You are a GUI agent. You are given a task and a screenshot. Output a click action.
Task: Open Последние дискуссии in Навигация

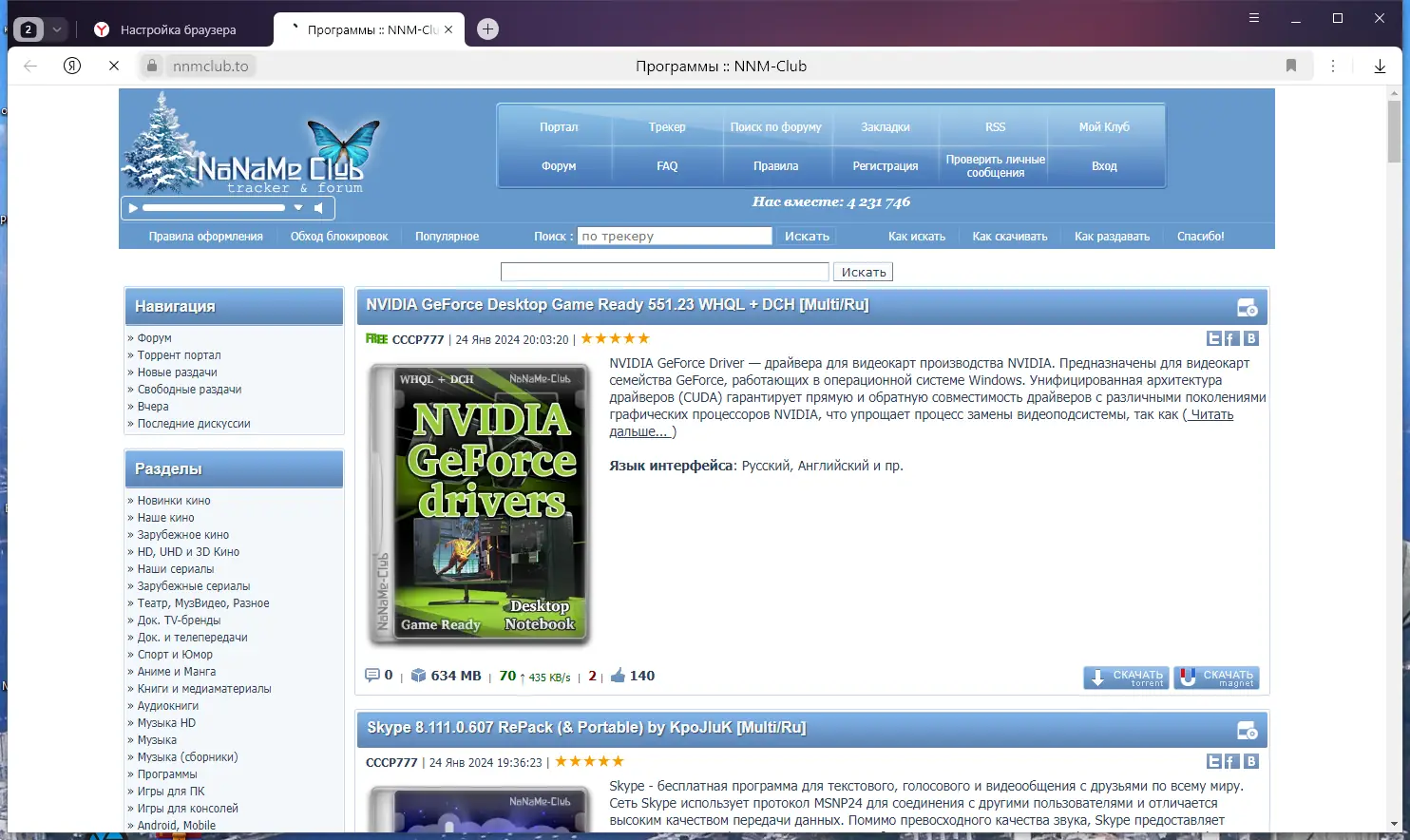[194, 424]
